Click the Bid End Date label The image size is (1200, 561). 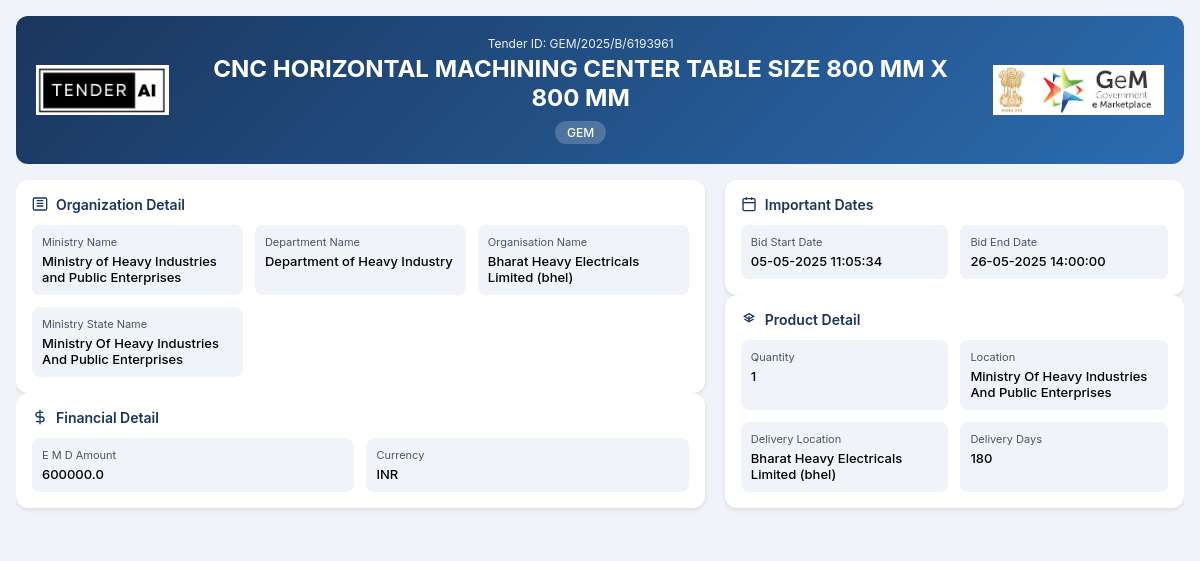coord(1003,242)
